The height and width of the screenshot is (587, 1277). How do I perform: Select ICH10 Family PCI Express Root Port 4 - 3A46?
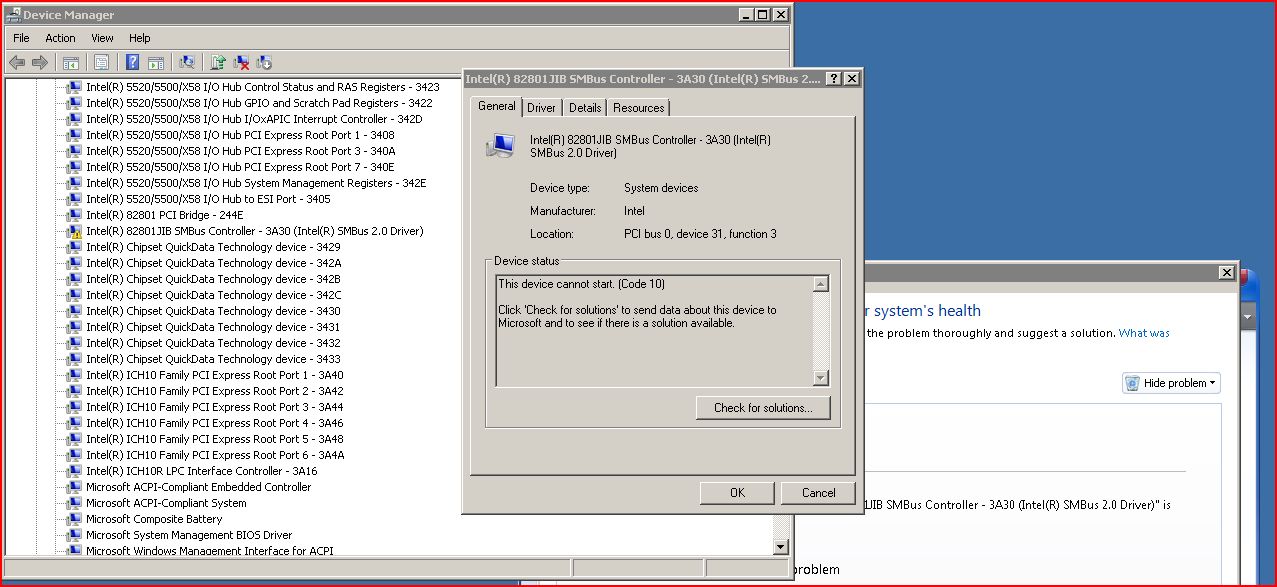point(215,423)
